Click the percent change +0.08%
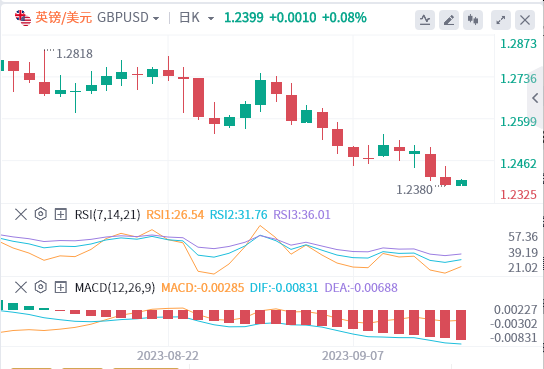 point(344,17)
